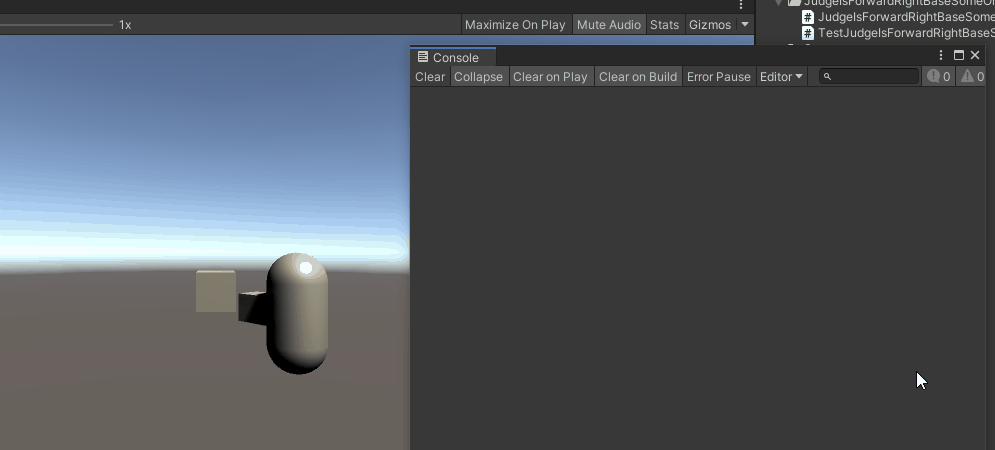Click the capsule object in Game view

pyautogui.click(x=298, y=314)
